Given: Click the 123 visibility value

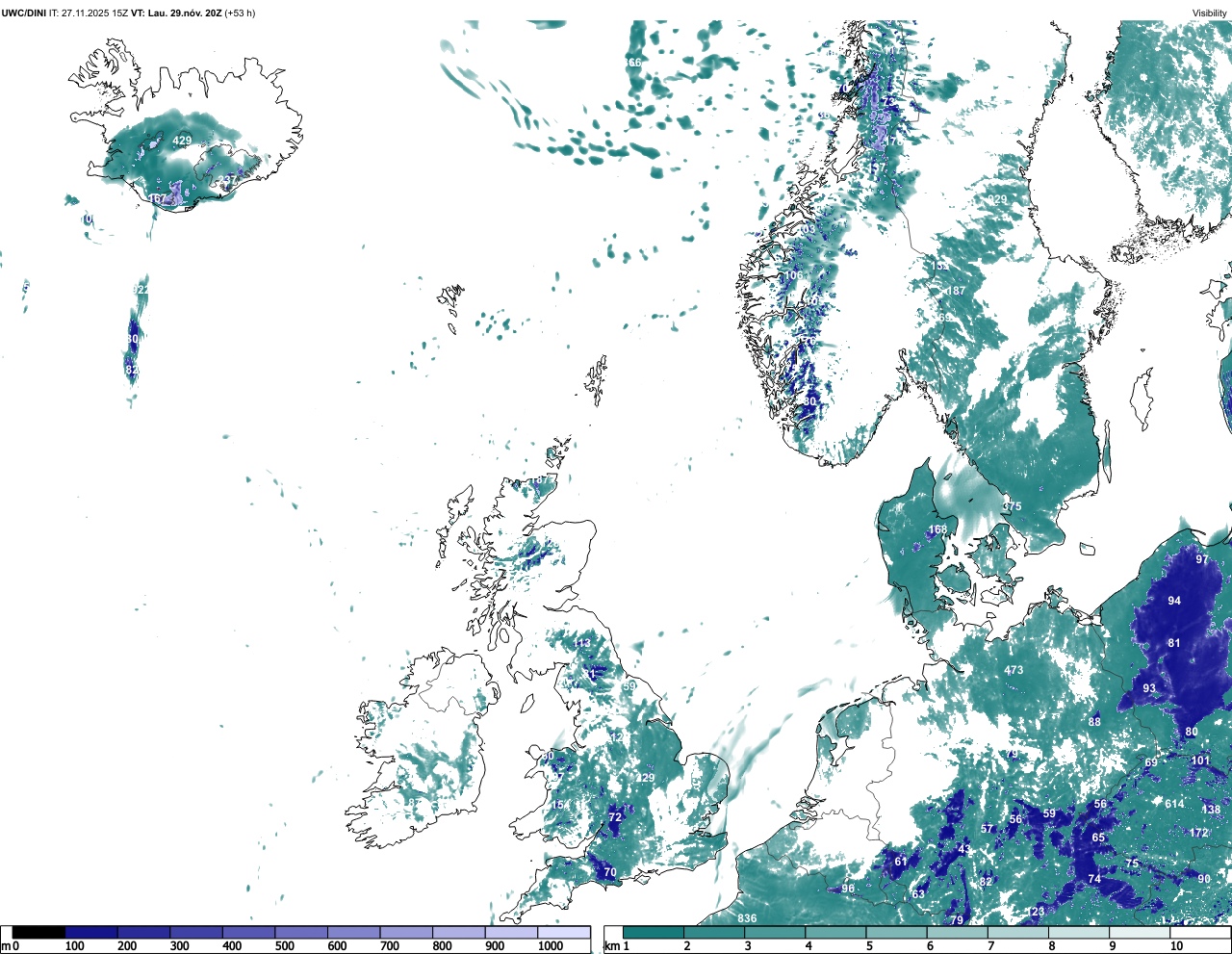Looking at the screenshot, I should [x=1036, y=912].
